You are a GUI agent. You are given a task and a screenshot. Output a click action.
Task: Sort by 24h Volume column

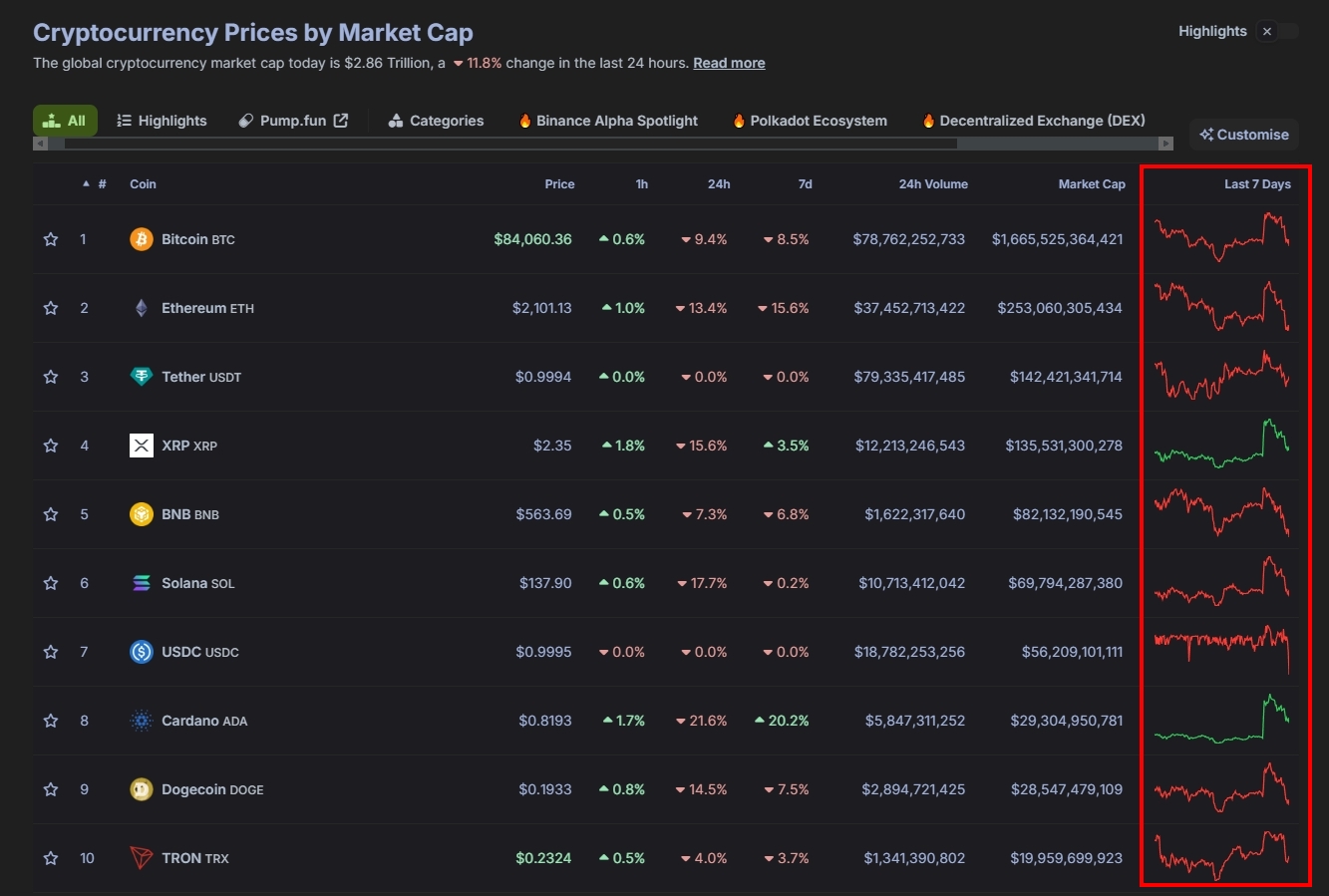click(933, 184)
